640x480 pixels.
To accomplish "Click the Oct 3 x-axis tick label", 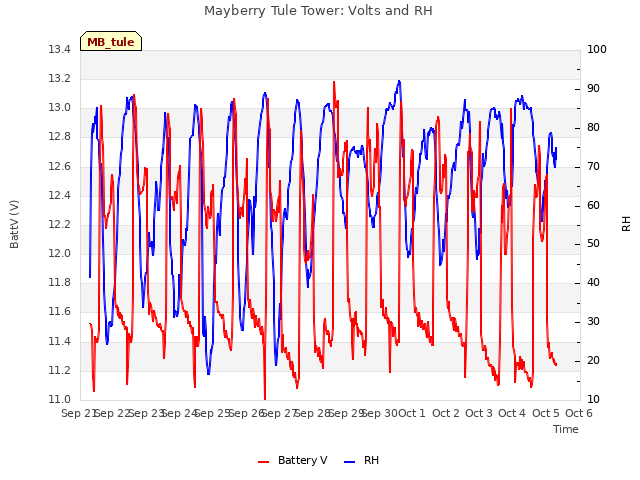I will pyautogui.click(x=479, y=413).
